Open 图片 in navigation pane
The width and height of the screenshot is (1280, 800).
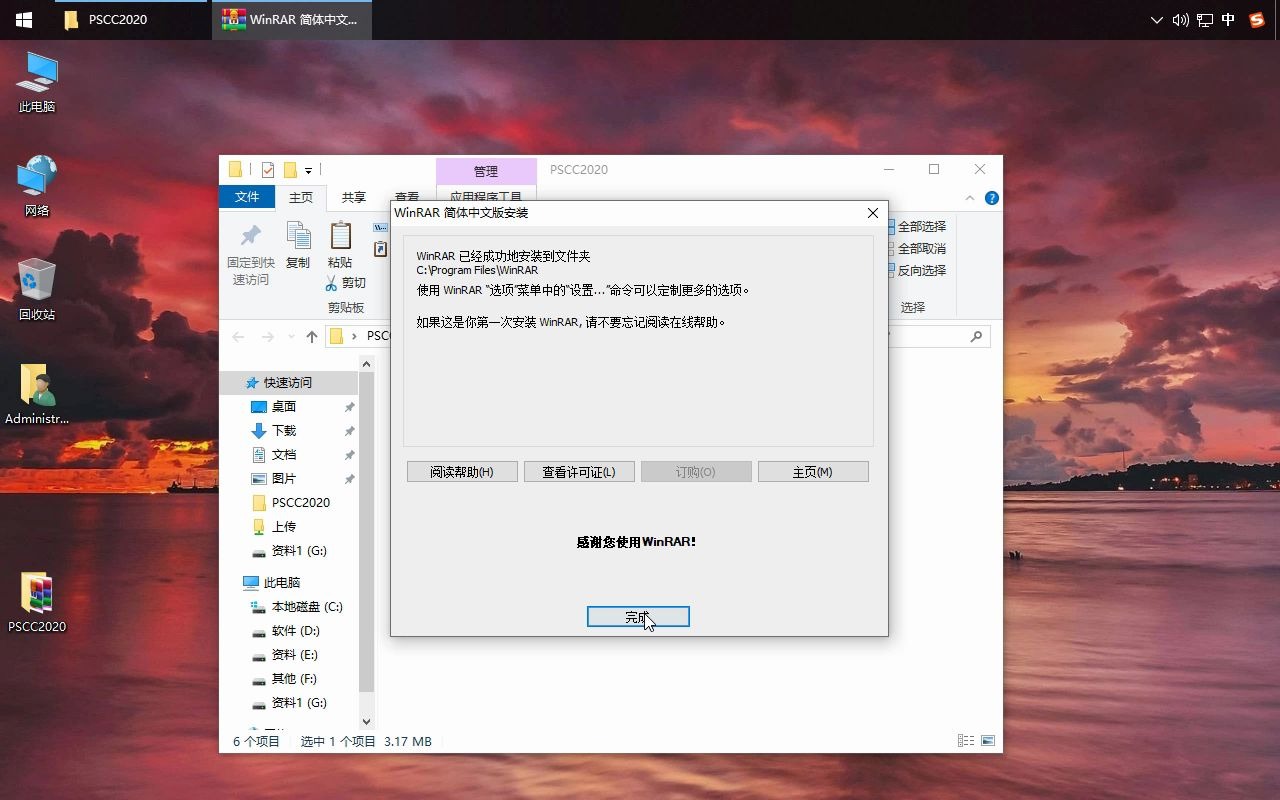284,478
